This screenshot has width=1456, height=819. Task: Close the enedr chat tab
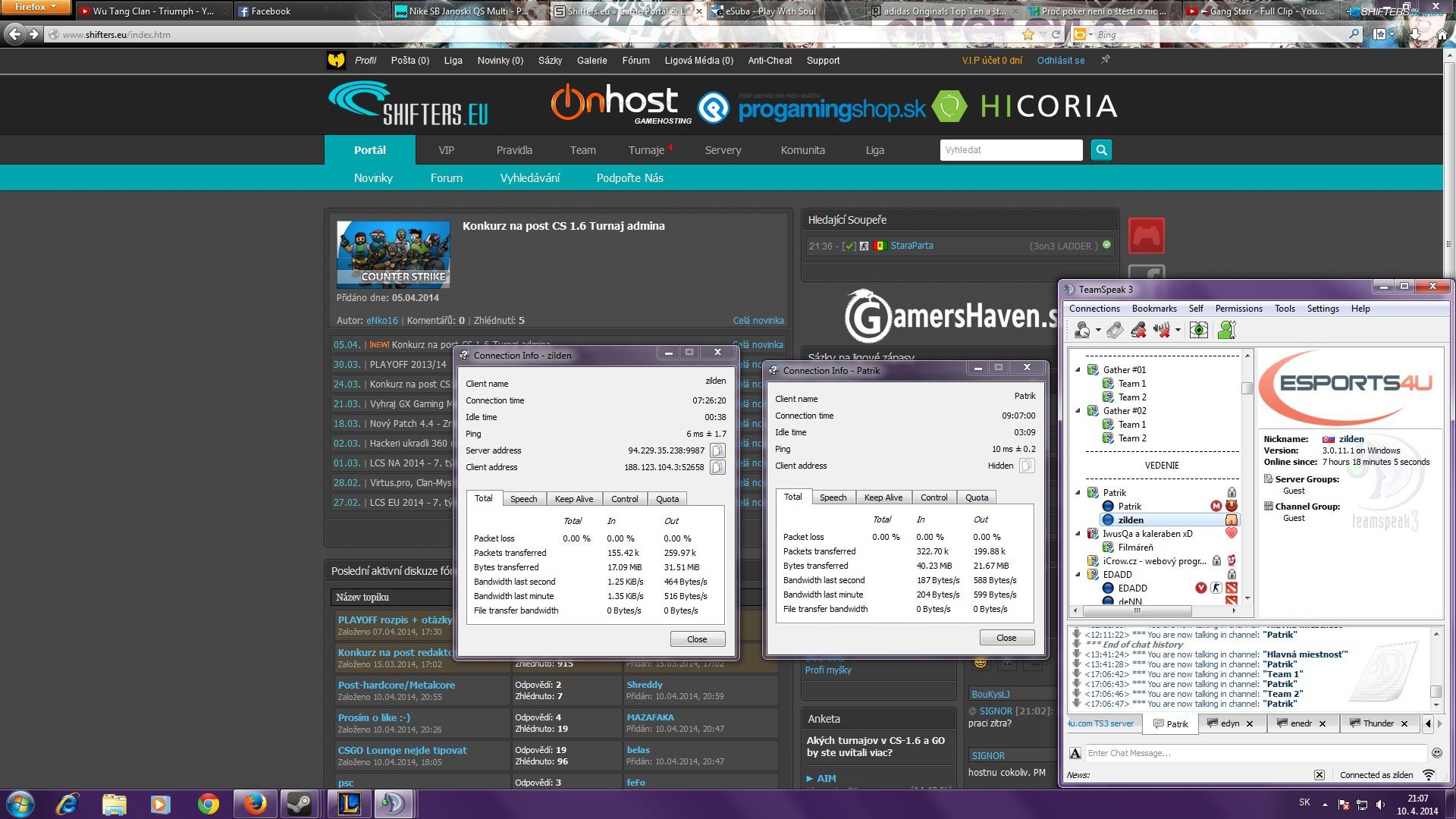pyautogui.click(x=1323, y=723)
